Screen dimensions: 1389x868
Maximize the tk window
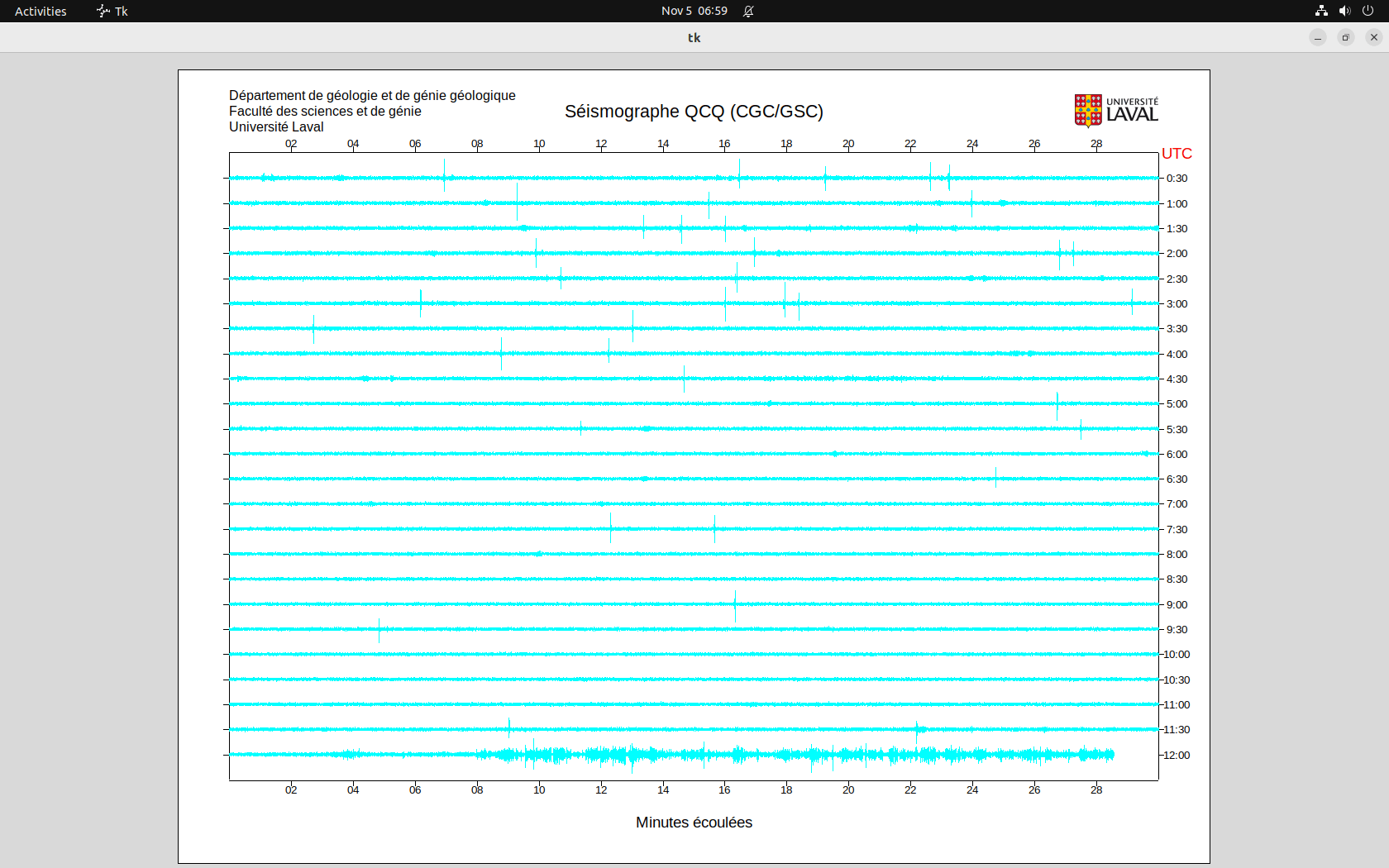[x=1346, y=37]
